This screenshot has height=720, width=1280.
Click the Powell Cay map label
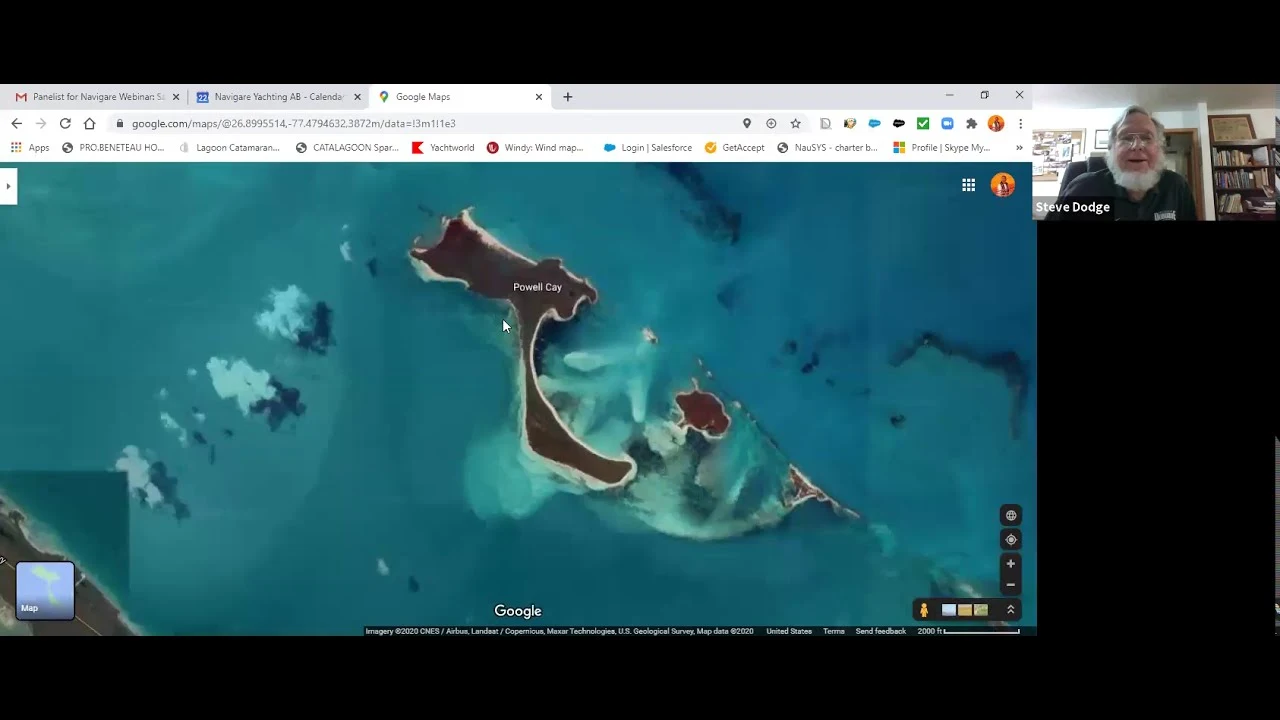537,287
